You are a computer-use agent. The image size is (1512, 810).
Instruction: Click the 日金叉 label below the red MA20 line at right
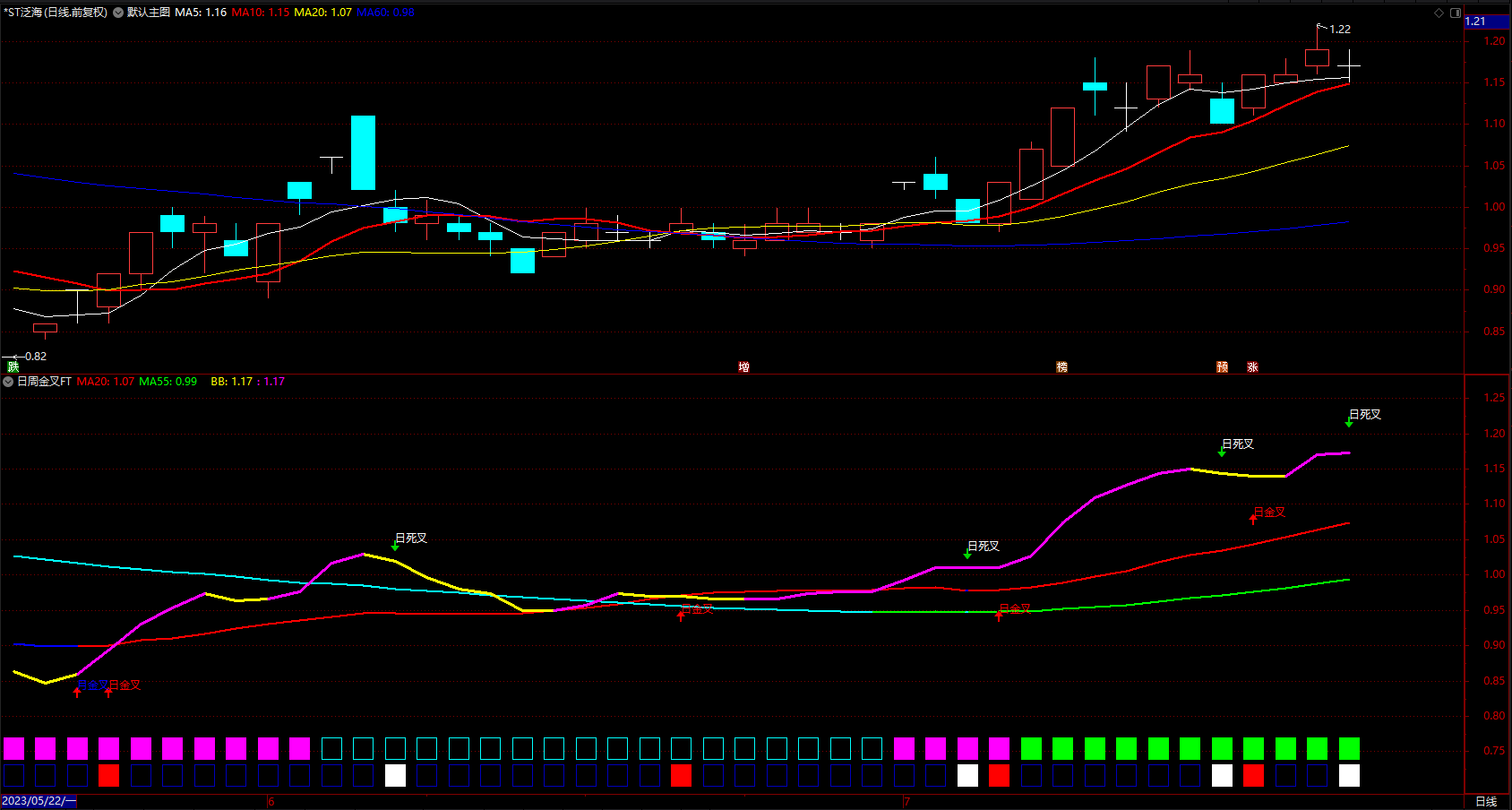click(x=1269, y=513)
